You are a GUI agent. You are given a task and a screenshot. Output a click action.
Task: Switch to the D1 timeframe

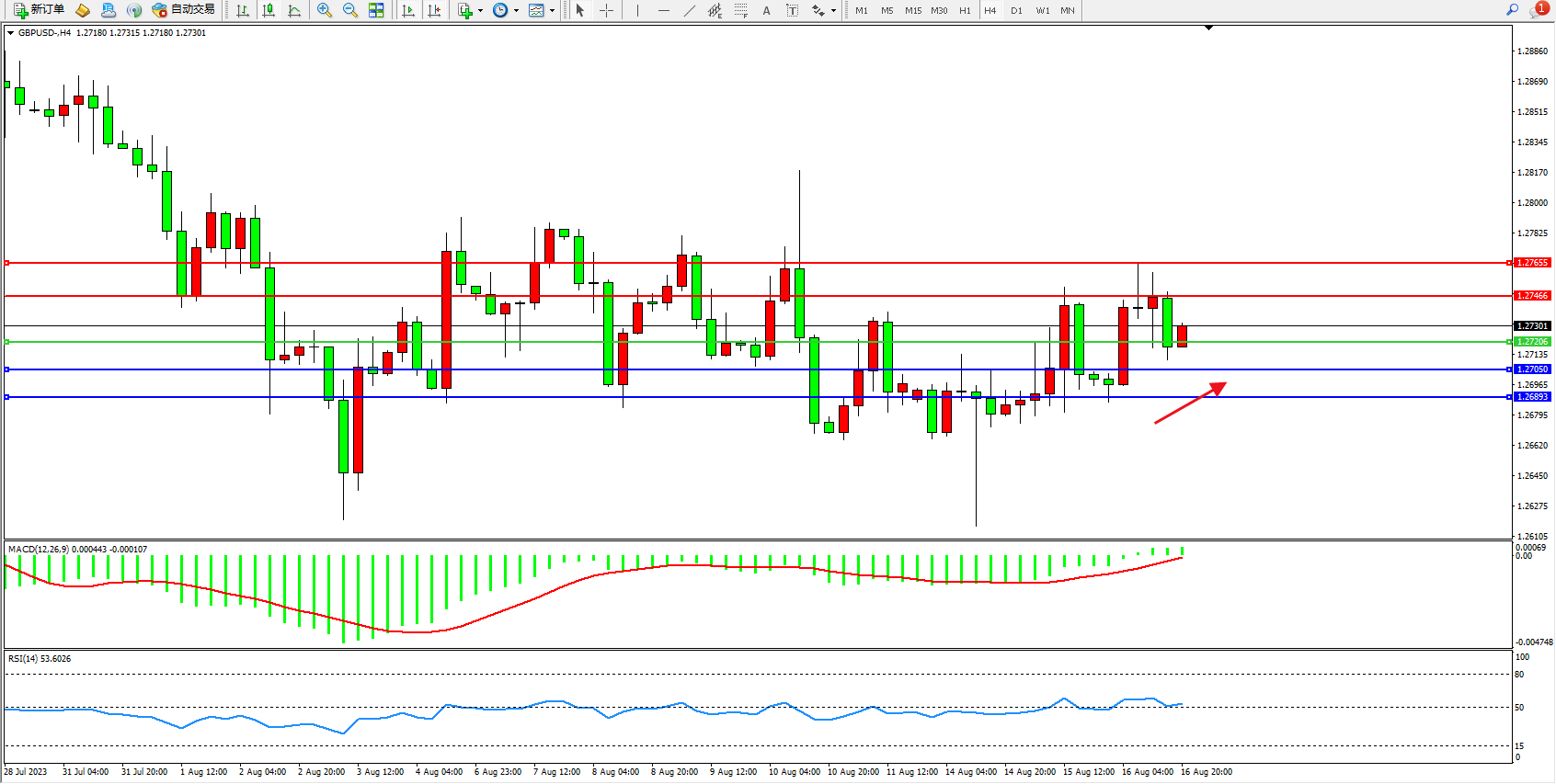[x=1016, y=10]
